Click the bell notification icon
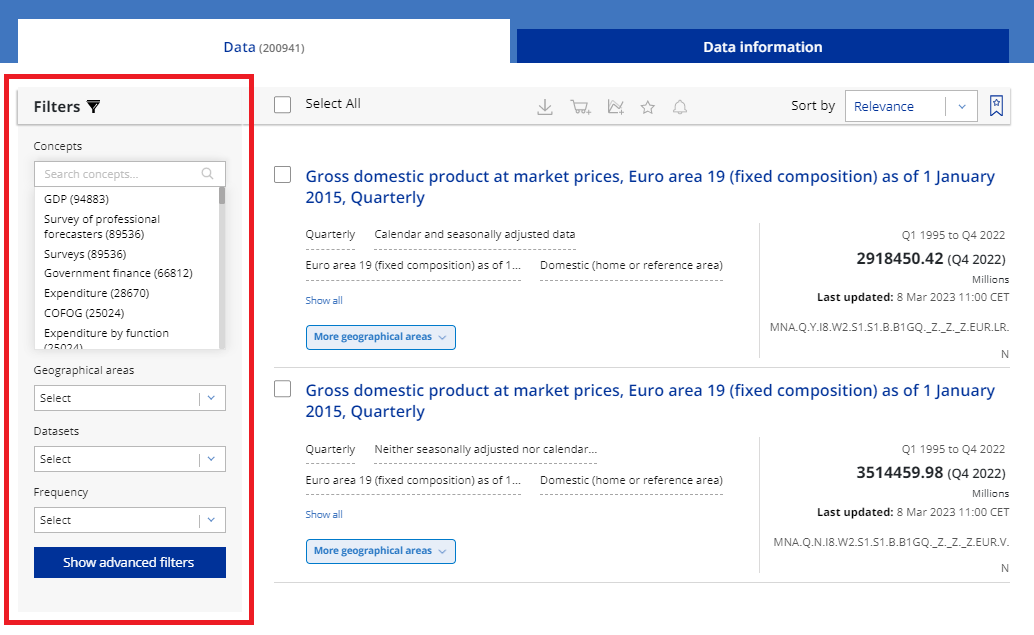This screenshot has width=1034, height=635. pyautogui.click(x=680, y=107)
